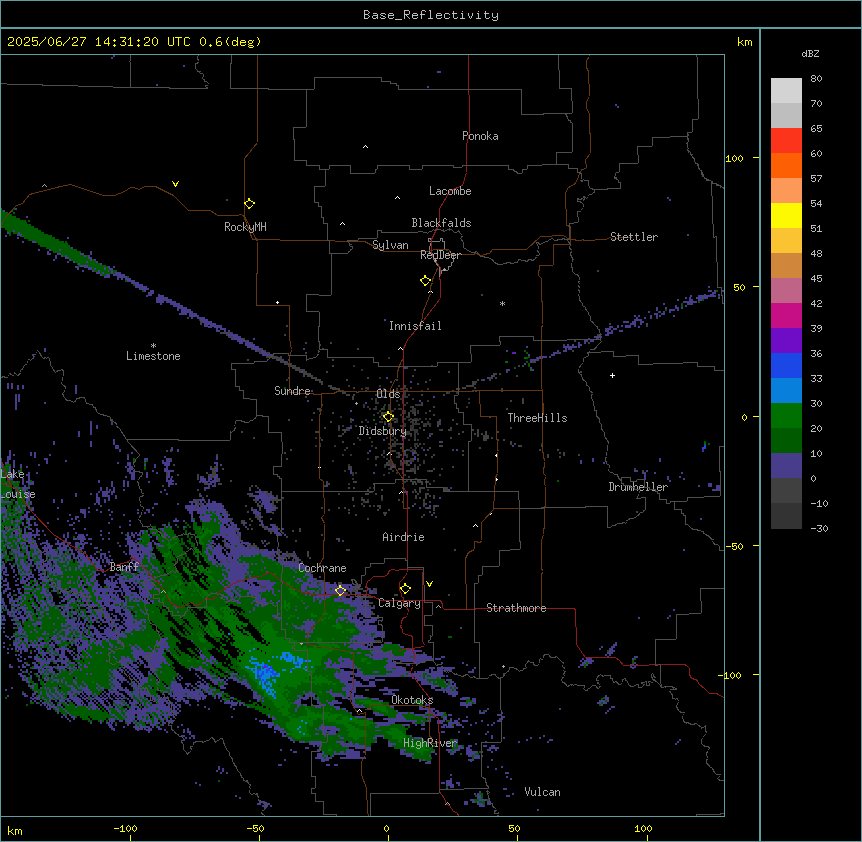This screenshot has width=862, height=842.
Task: Click the white plus marker north of Drumheller
Action: click(x=612, y=375)
